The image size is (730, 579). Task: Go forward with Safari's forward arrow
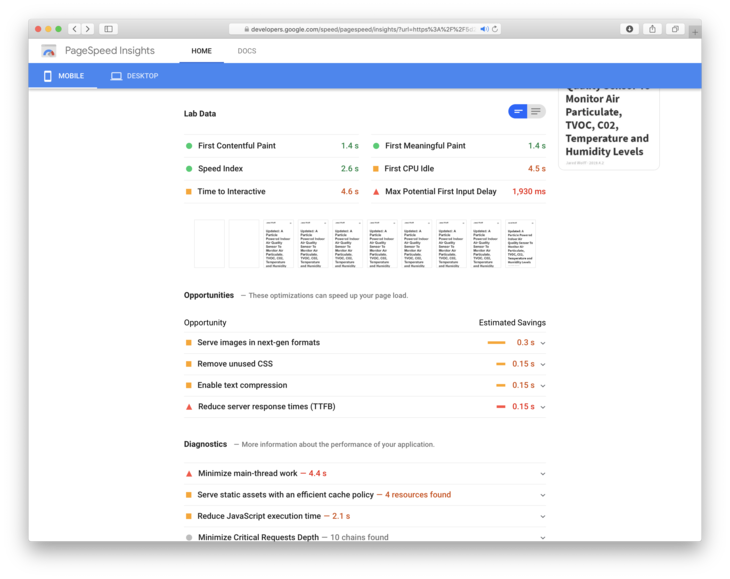coord(88,29)
